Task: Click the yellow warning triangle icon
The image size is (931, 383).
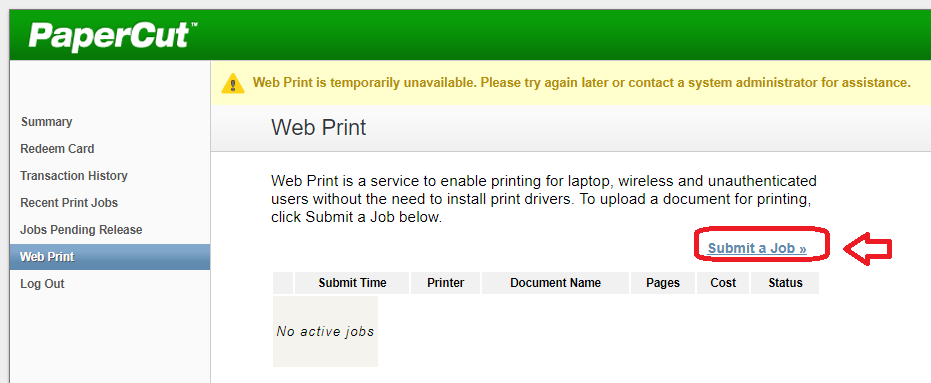Action: coord(233,83)
